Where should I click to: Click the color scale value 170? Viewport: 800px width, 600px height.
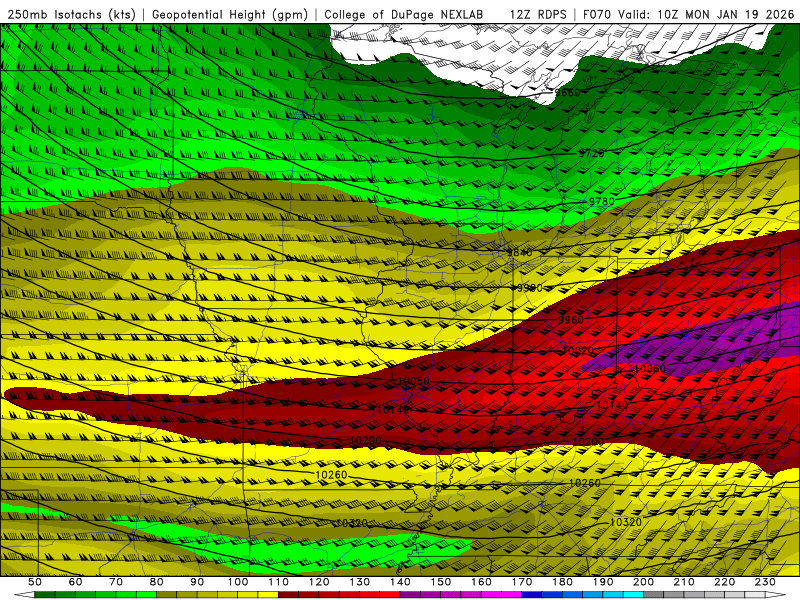(x=522, y=582)
